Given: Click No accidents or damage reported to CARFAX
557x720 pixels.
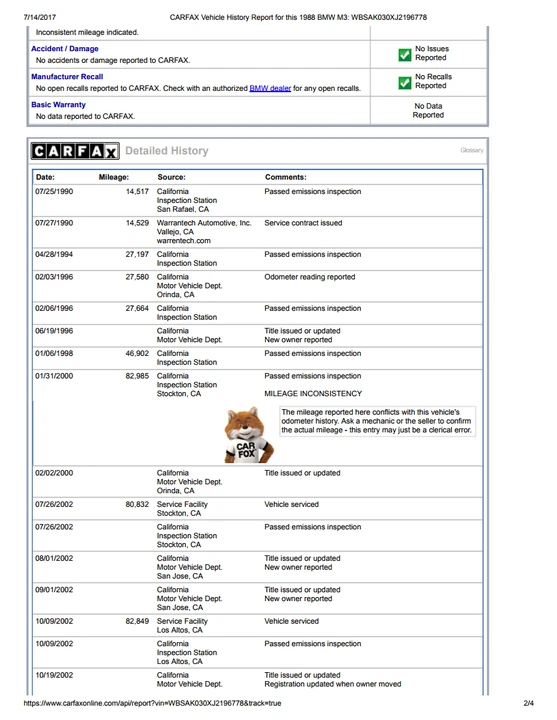Looking at the screenshot, I should pos(113,60).
